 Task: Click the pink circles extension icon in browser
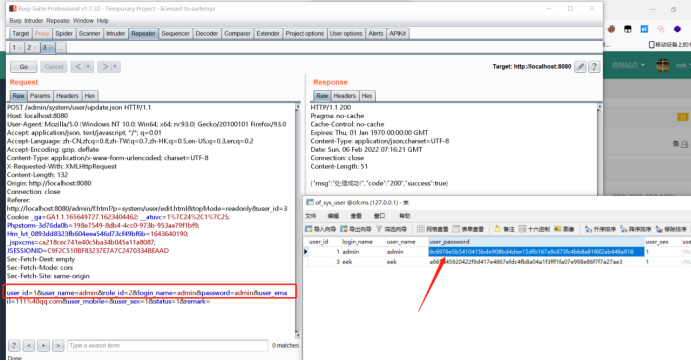point(660,29)
